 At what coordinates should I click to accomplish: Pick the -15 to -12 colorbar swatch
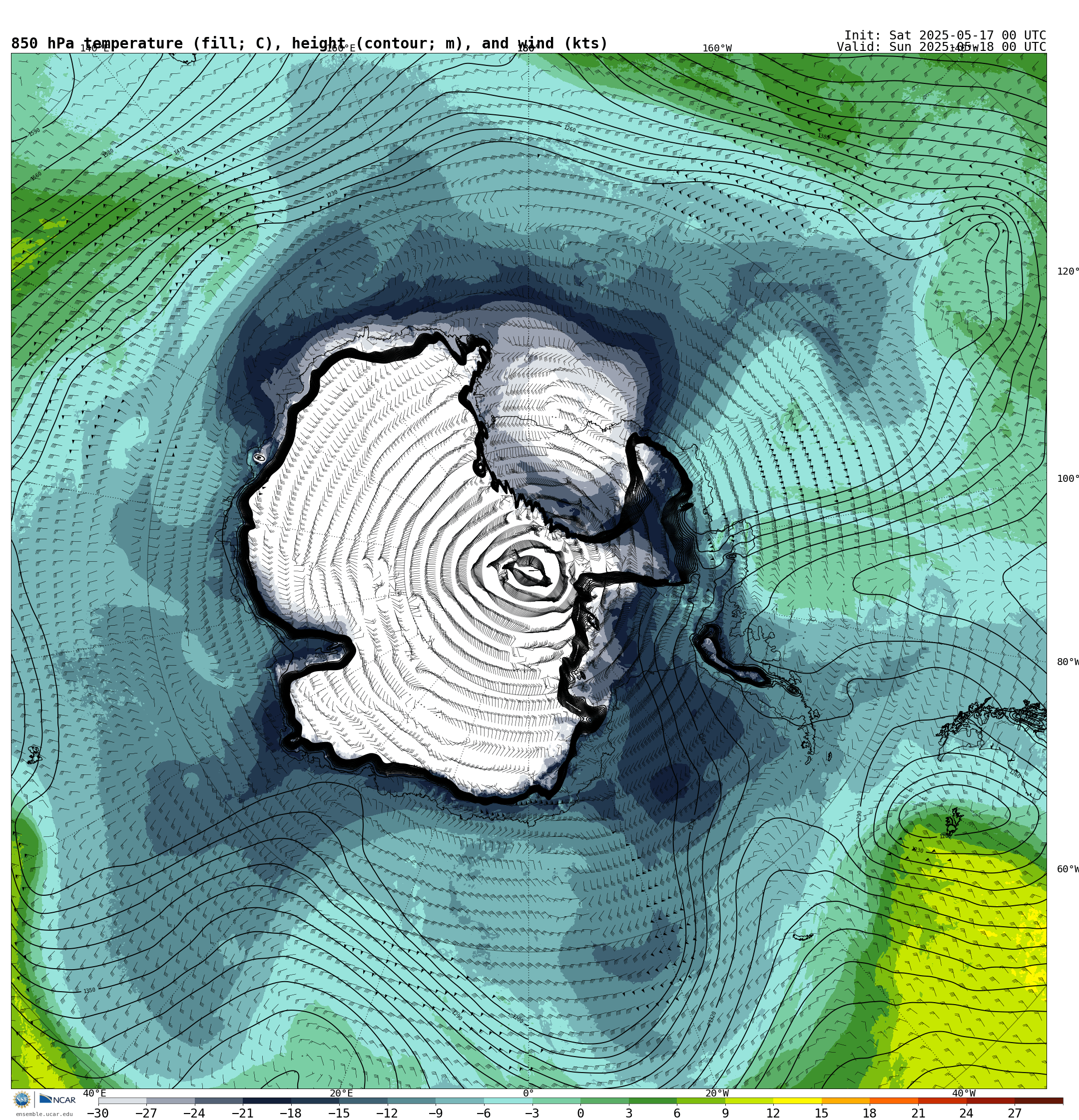[364, 1101]
